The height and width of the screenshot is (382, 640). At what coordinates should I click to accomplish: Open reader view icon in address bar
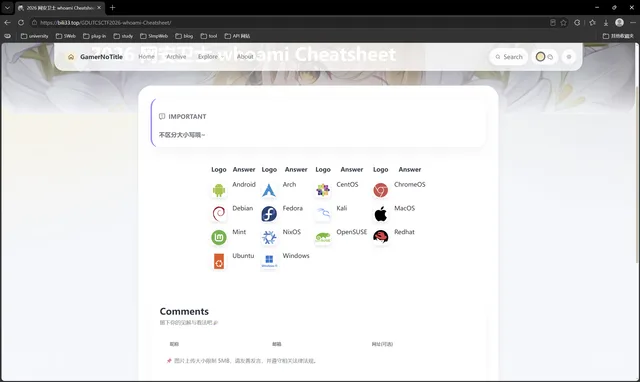point(553,22)
